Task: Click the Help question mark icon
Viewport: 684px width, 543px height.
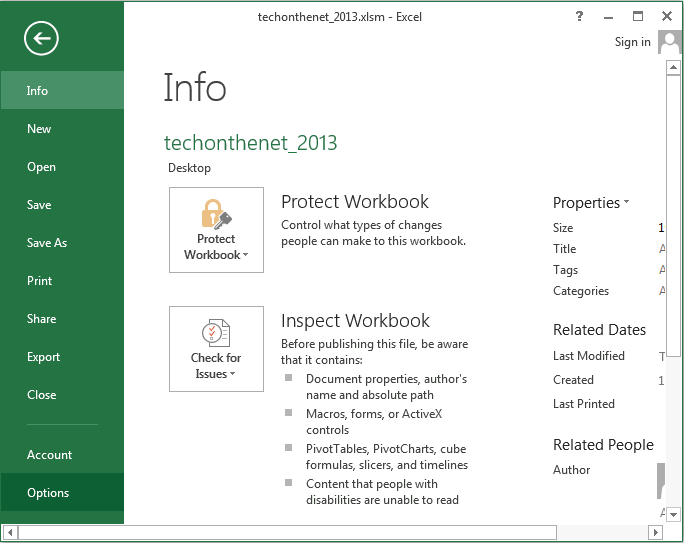Action: (x=579, y=16)
